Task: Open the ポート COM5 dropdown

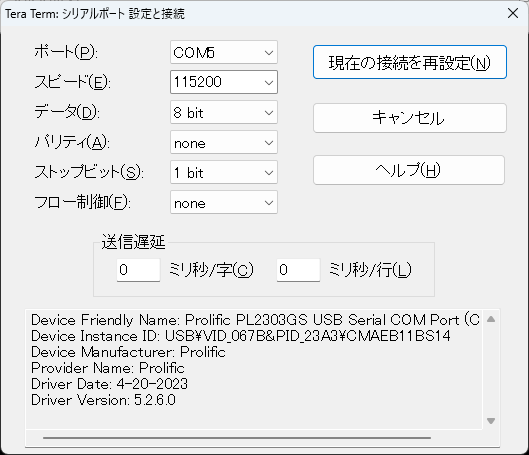Action: click(x=224, y=52)
